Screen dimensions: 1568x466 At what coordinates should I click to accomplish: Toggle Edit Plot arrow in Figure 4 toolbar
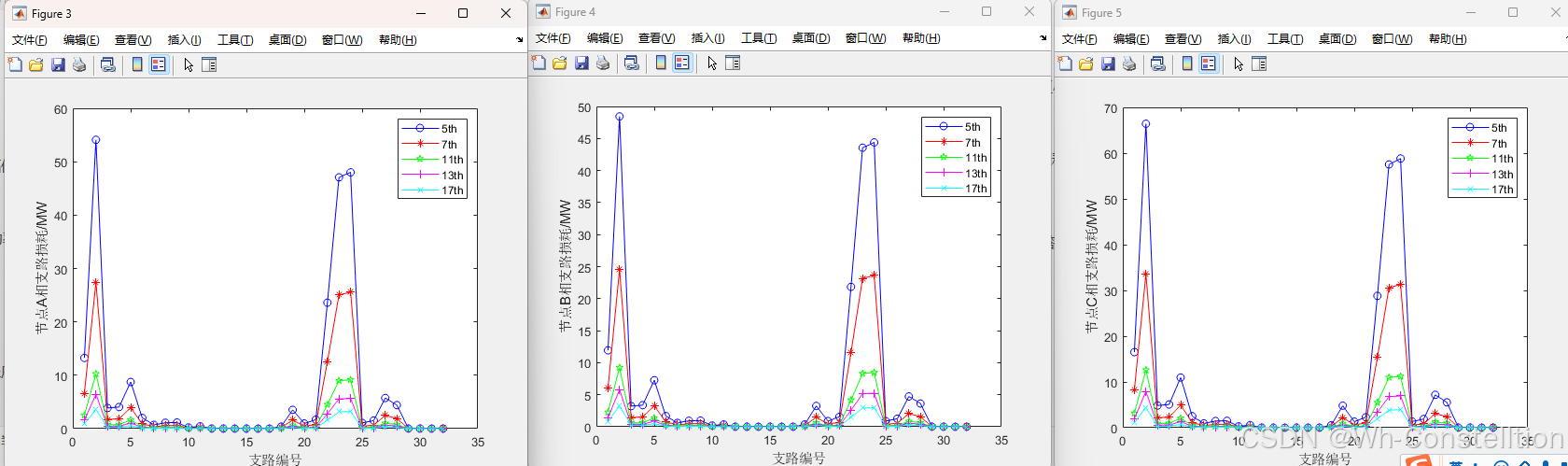click(712, 63)
